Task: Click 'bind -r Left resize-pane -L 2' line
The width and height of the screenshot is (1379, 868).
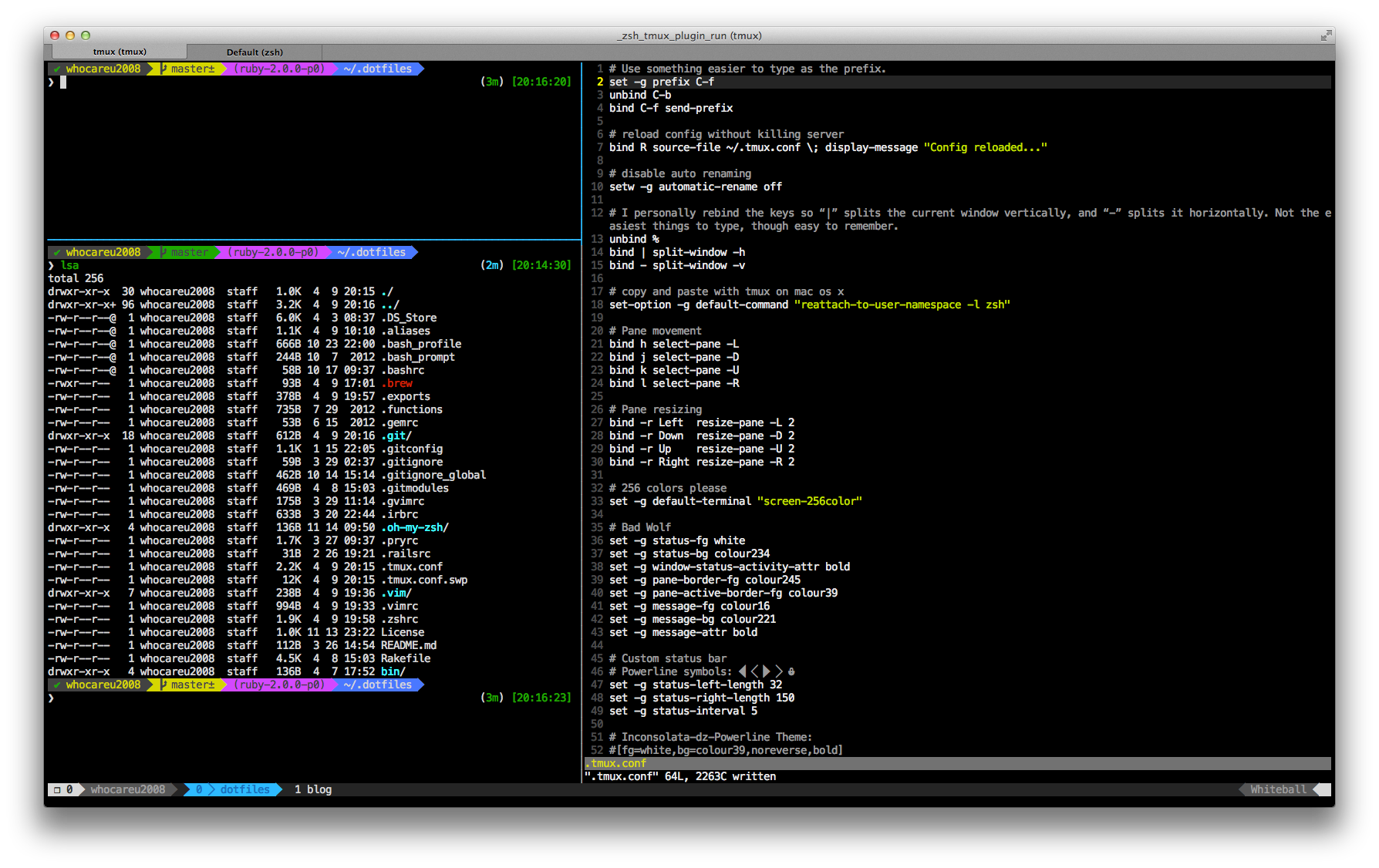Action: click(x=702, y=422)
